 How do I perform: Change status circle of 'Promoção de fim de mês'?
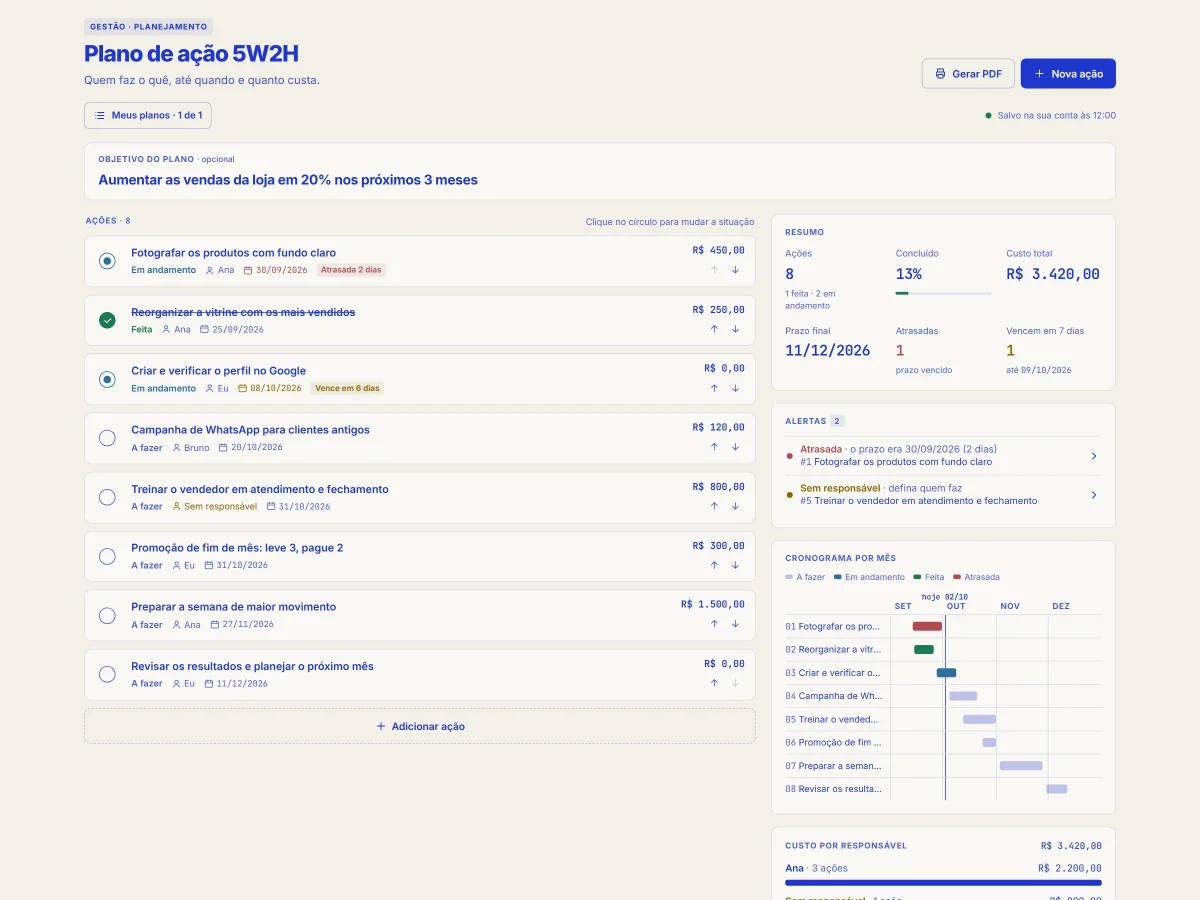107,556
